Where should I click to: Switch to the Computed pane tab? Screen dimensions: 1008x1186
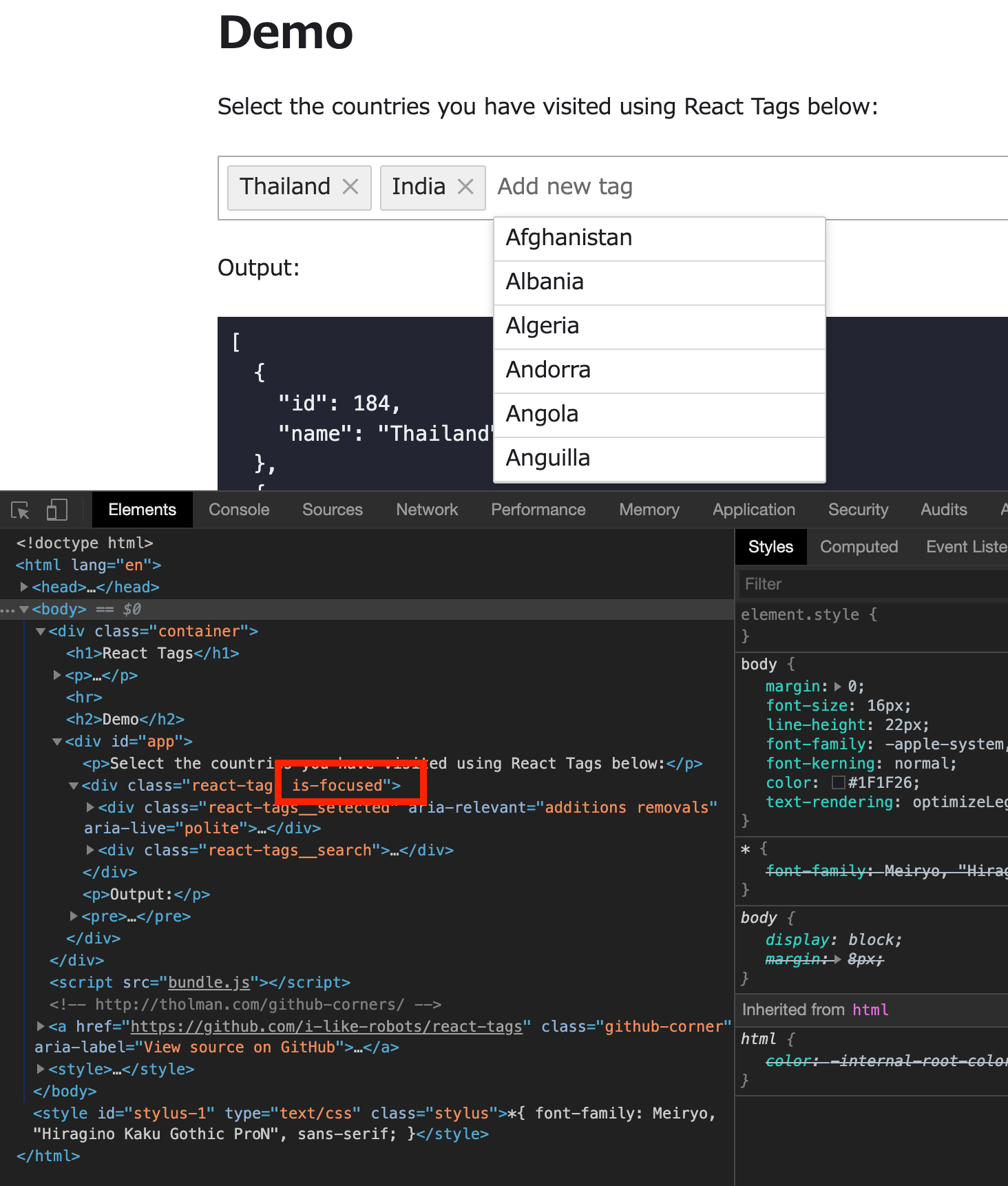[859, 547]
